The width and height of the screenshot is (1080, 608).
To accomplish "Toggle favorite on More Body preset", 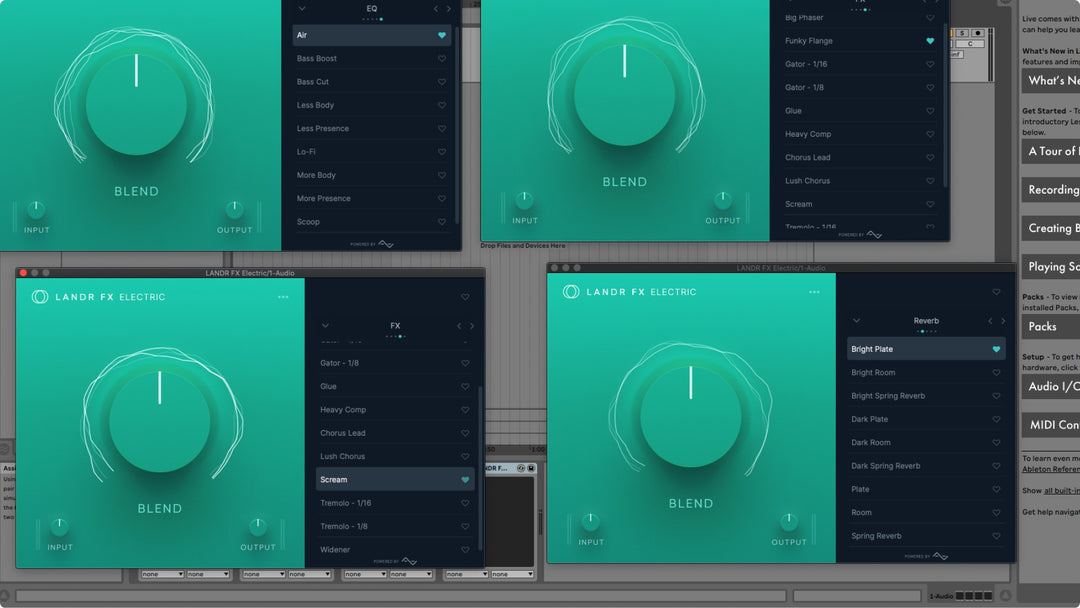I will click(442, 175).
